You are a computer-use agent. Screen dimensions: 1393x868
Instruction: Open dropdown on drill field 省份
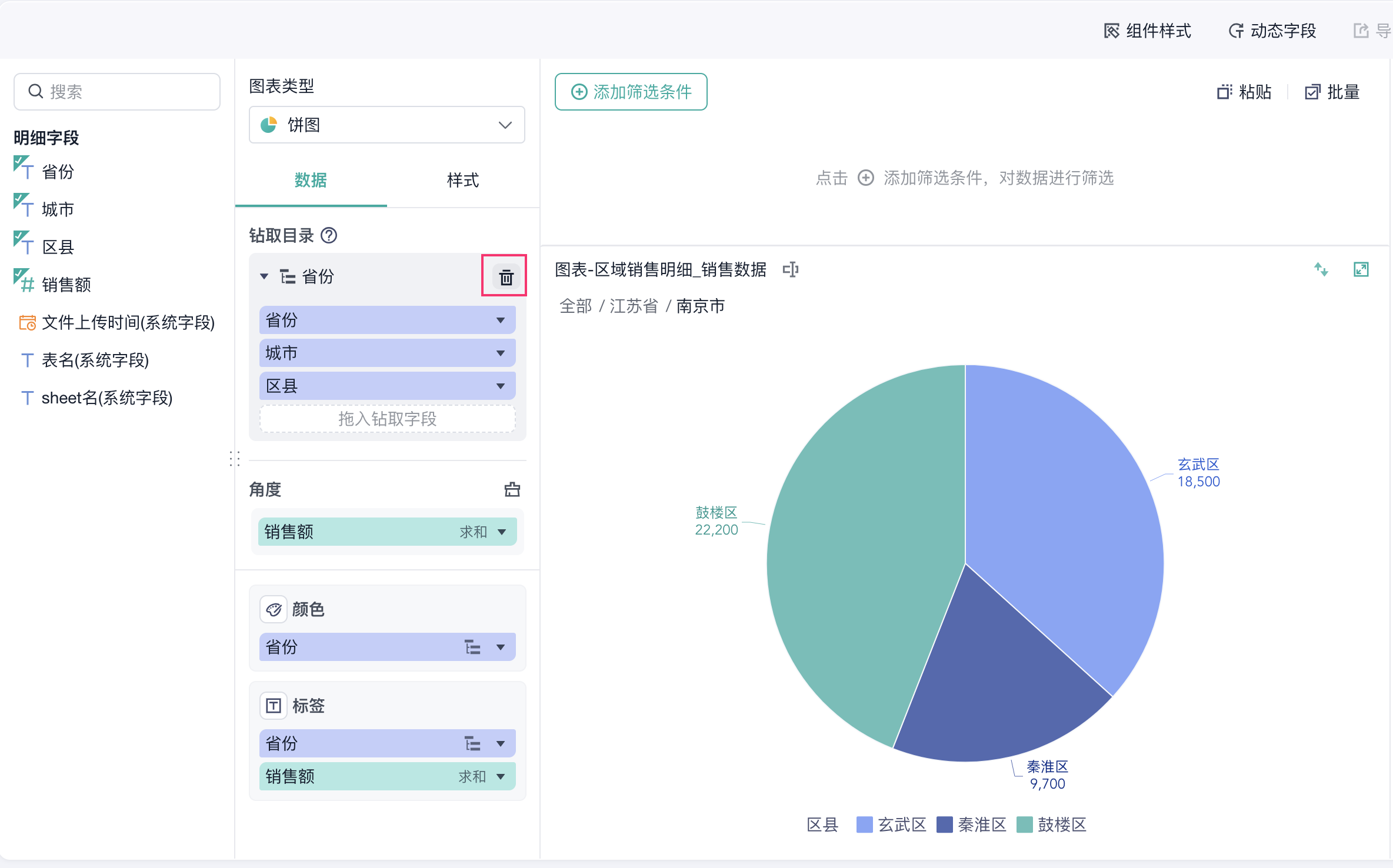[501, 320]
